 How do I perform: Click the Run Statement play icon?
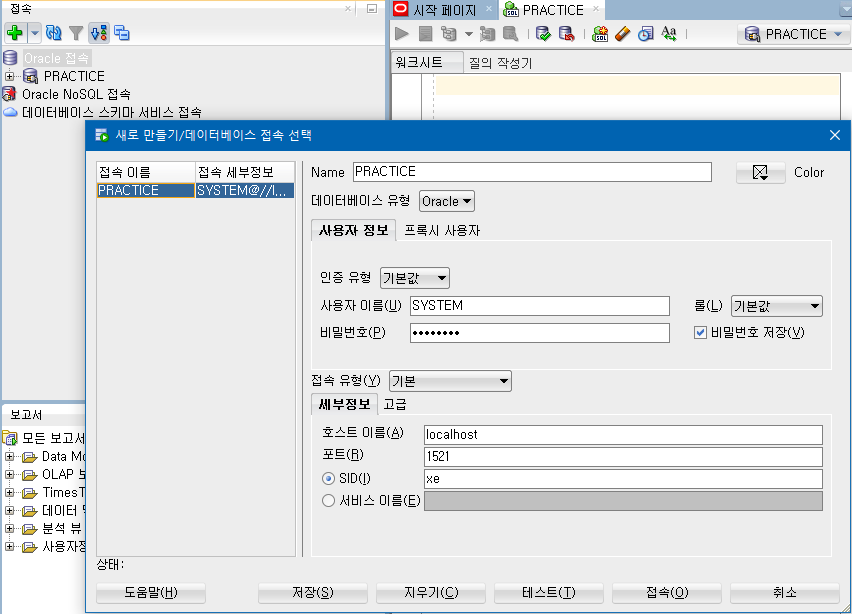pos(402,34)
